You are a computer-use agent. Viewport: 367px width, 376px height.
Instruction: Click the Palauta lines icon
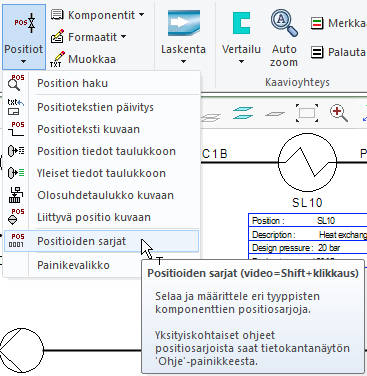(x=317, y=52)
